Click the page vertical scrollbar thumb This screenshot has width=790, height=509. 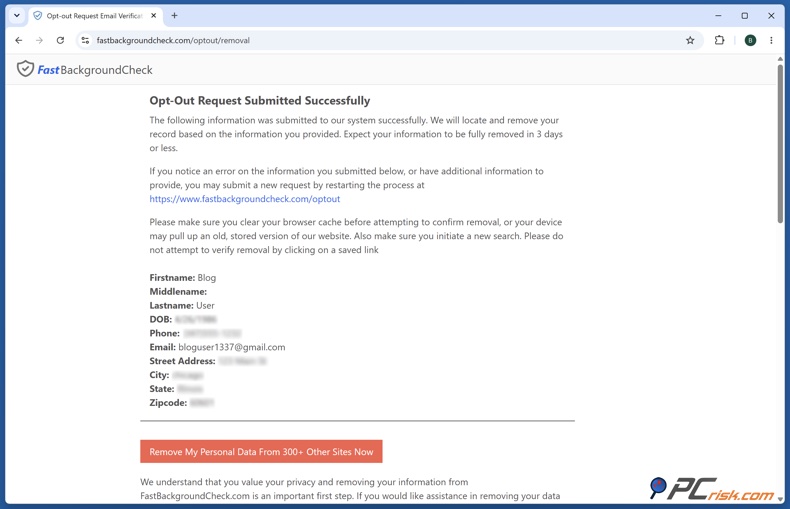780,143
